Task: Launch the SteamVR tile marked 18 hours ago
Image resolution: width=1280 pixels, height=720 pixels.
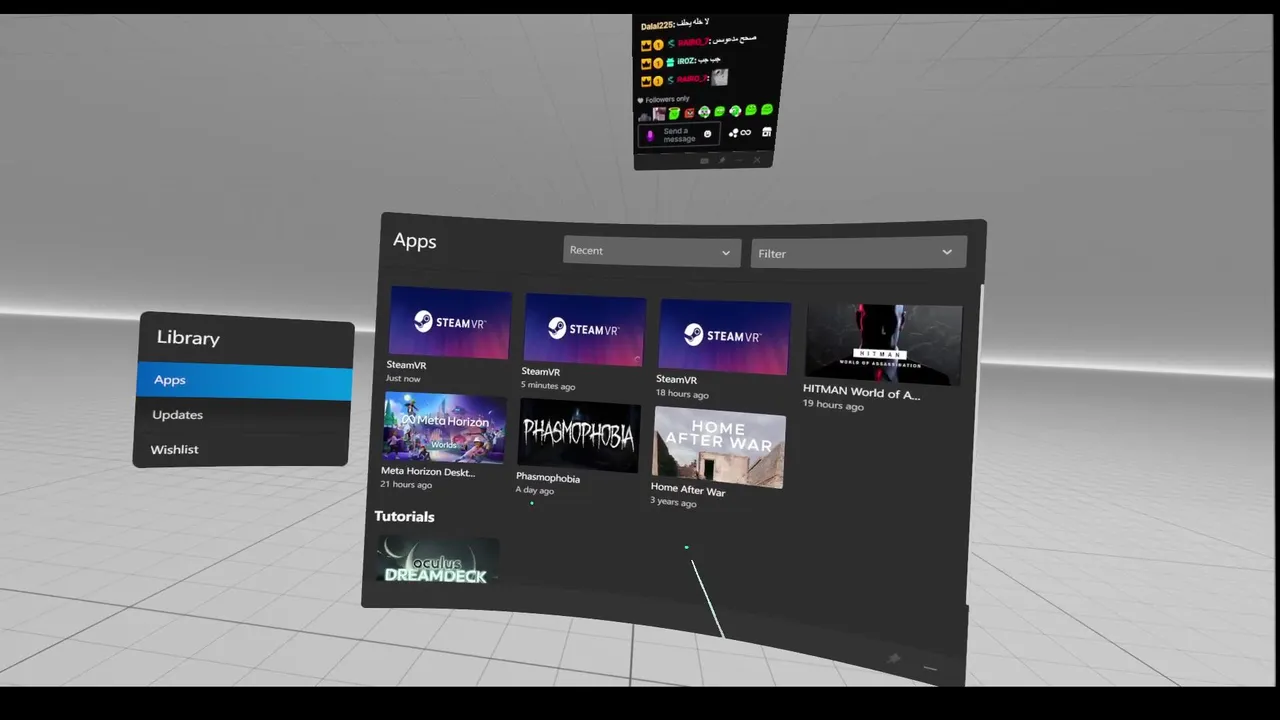Action: [x=724, y=337]
